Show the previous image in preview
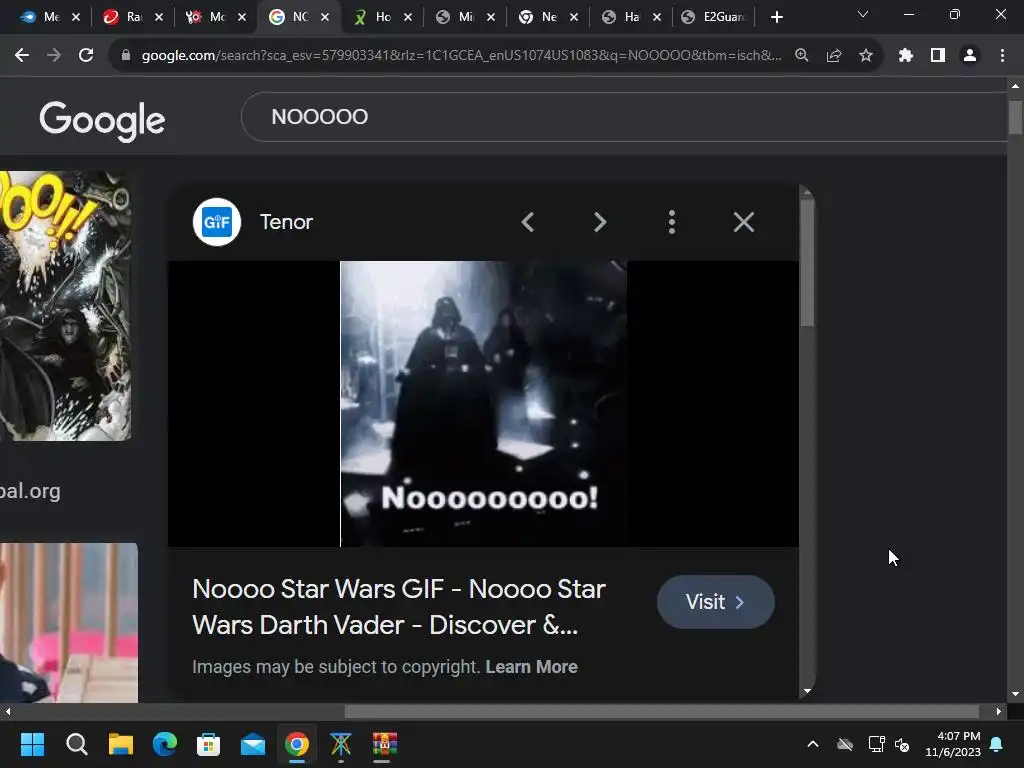1024x768 pixels. (528, 222)
